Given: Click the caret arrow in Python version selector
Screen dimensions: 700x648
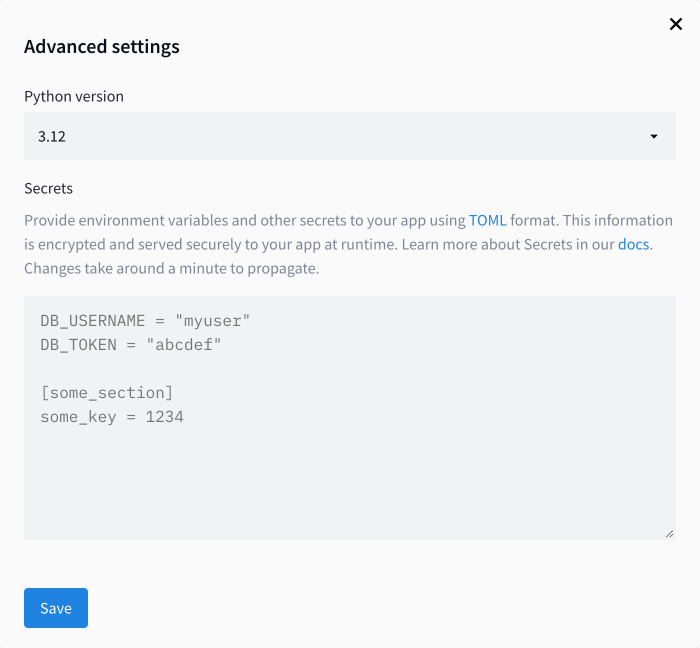Looking at the screenshot, I should click(x=654, y=136).
